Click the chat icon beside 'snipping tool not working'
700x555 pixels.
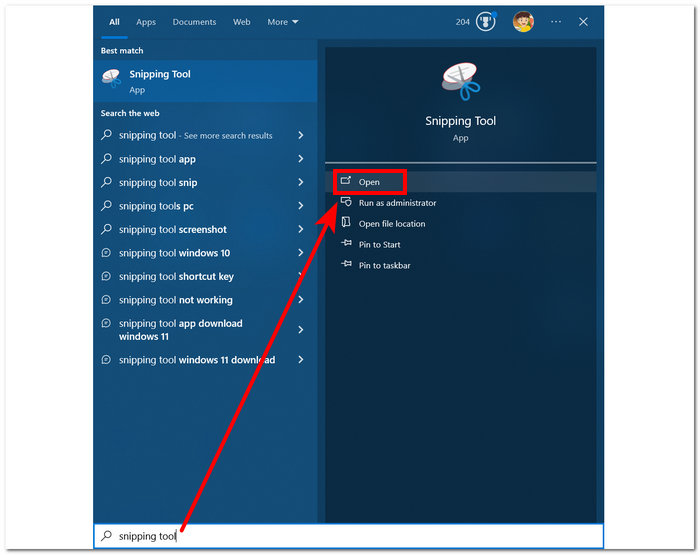click(x=106, y=300)
